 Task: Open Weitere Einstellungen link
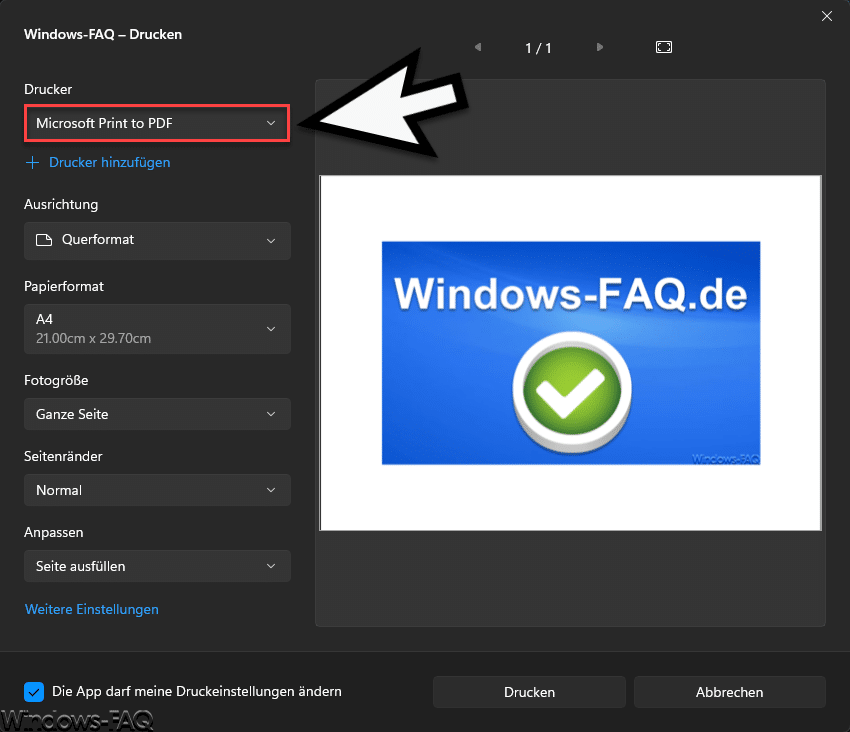(92, 609)
